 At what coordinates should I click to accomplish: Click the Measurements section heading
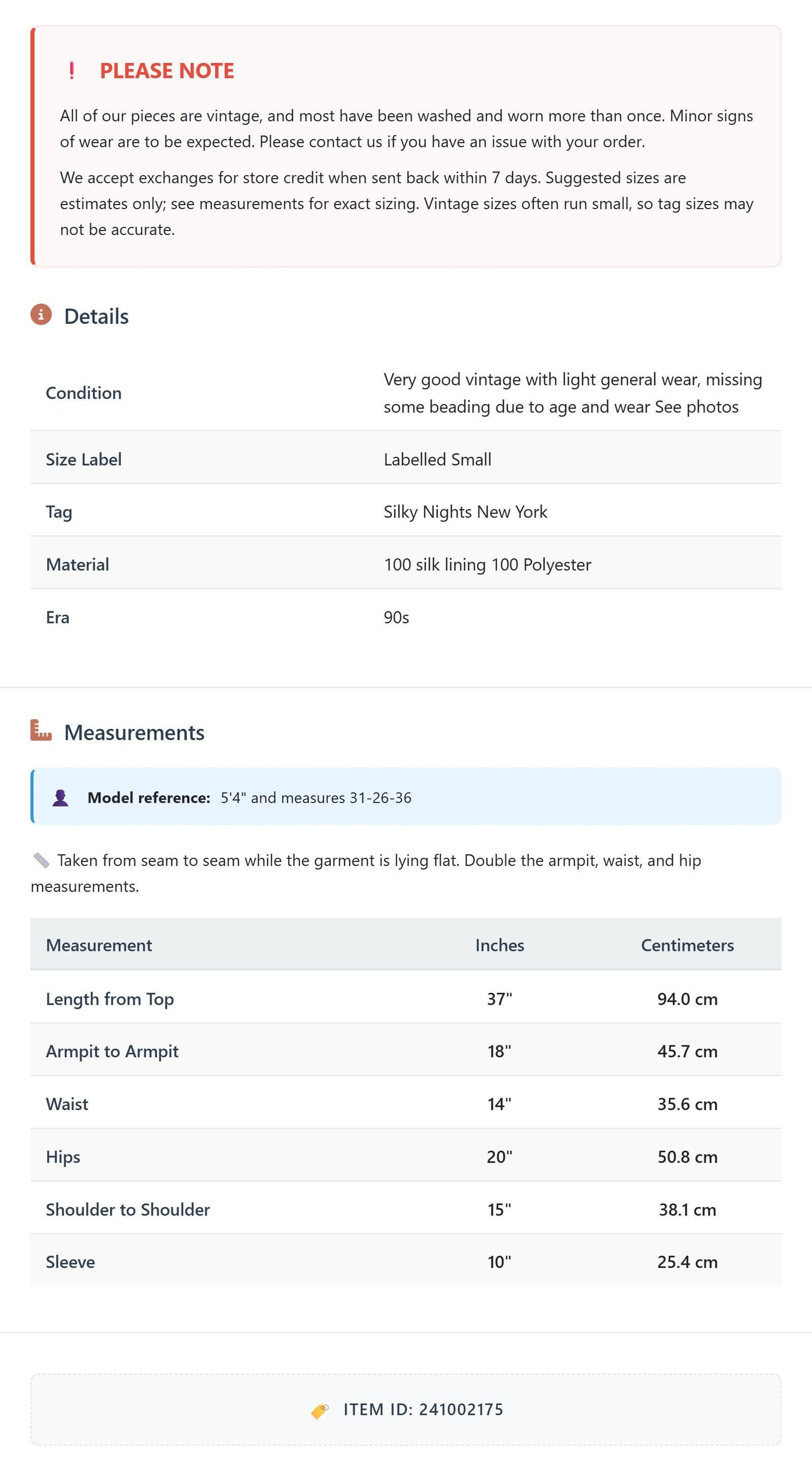[x=134, y=732]
